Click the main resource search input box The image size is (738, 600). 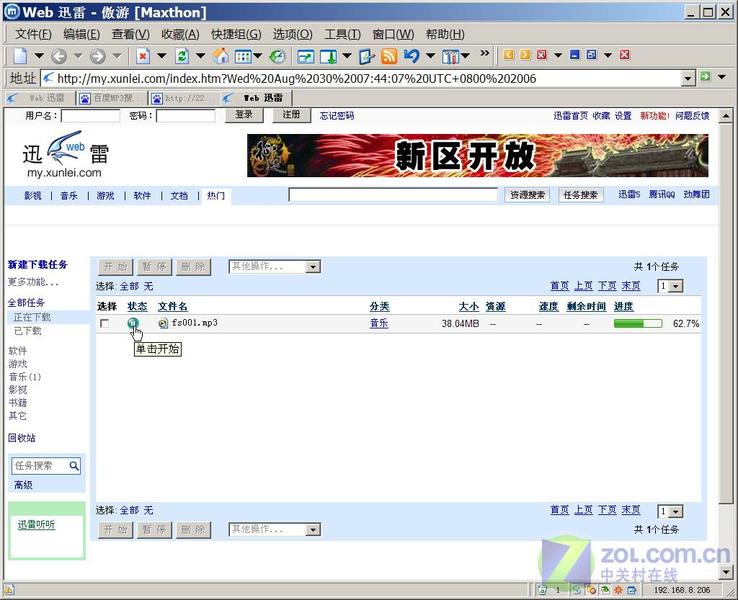pos(393,194)
